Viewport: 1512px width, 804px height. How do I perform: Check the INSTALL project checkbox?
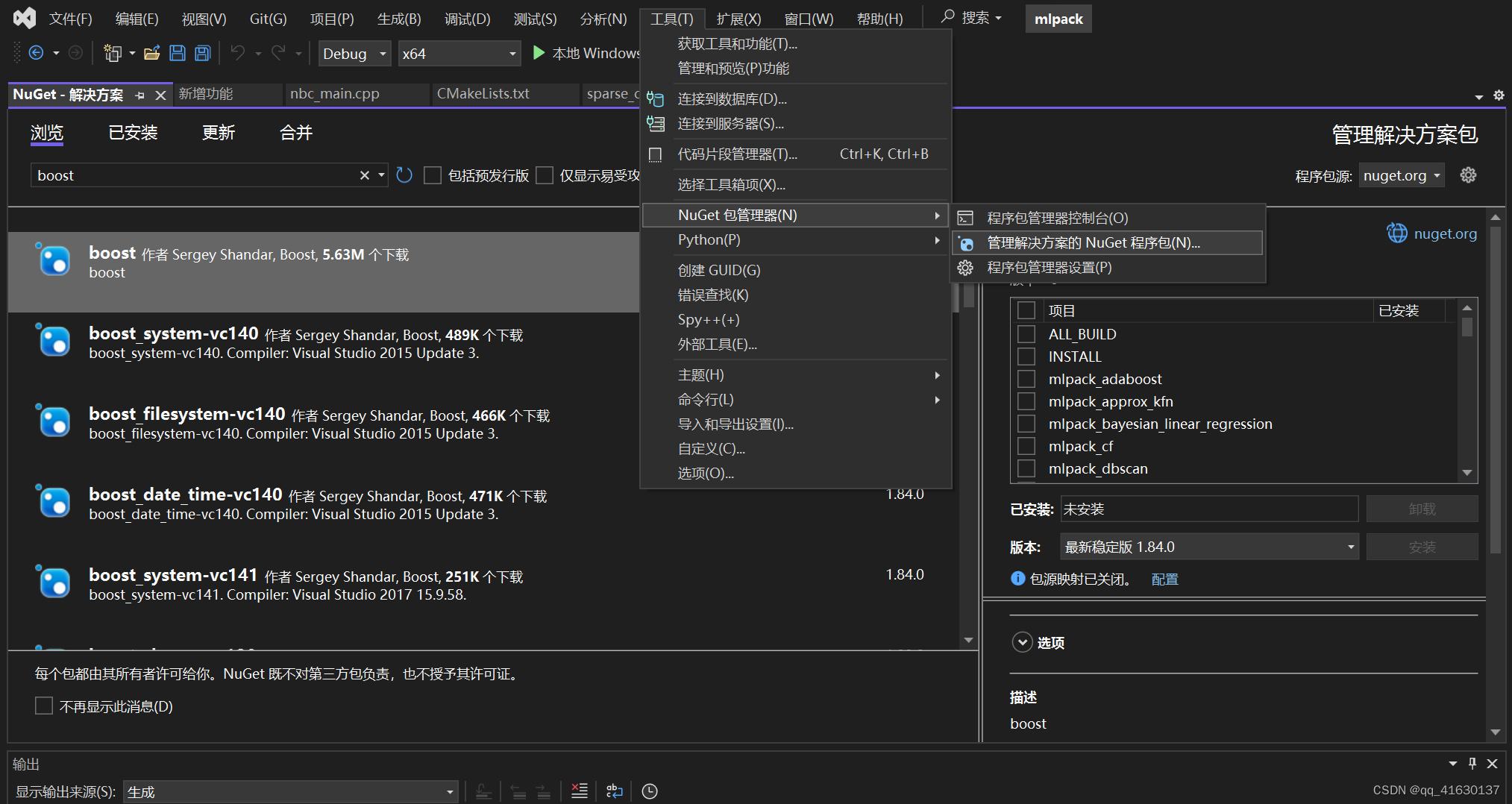click(x=1026, y=357)
